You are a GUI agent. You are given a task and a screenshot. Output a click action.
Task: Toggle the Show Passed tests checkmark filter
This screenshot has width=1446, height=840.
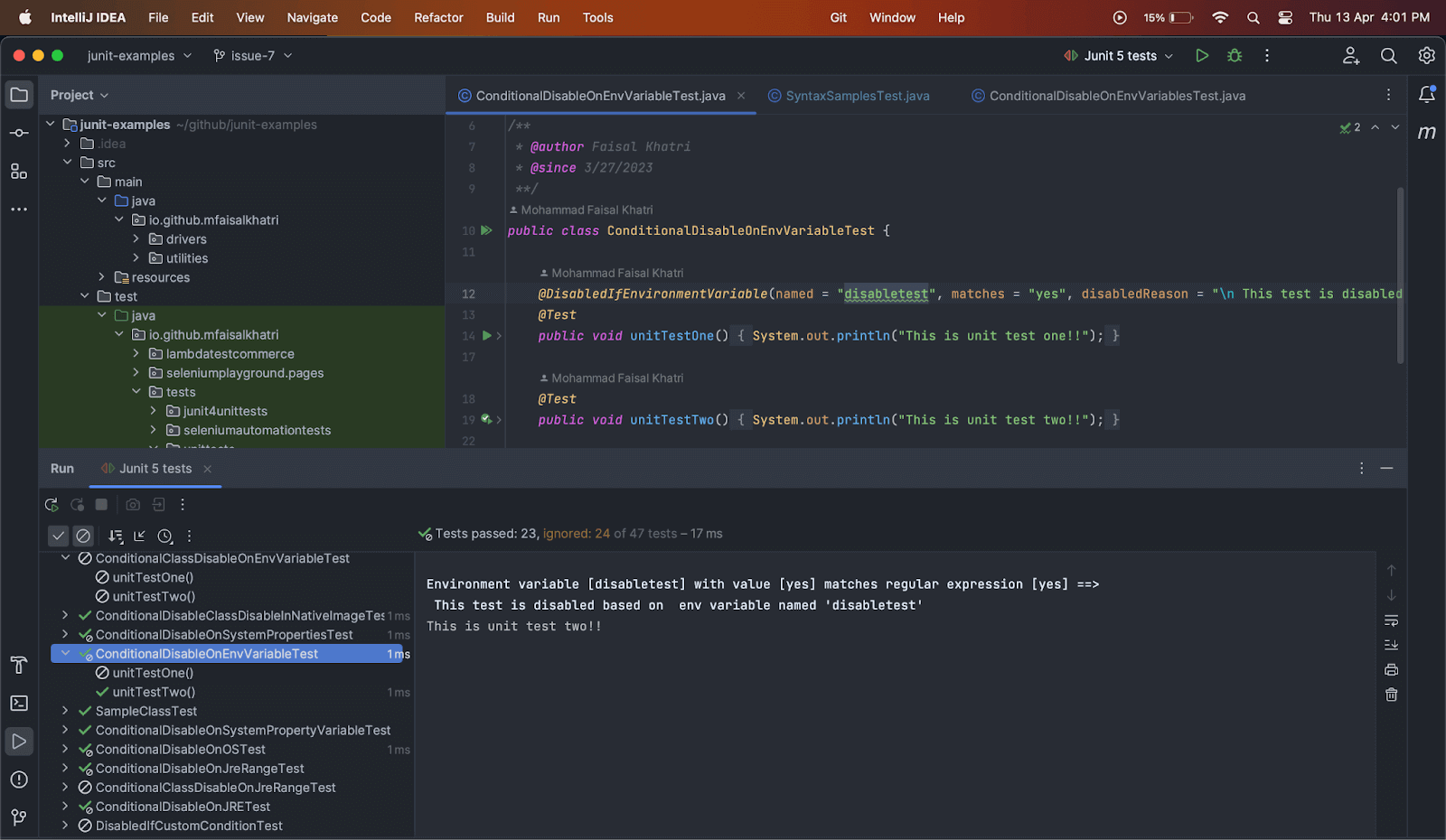point(58,536)
